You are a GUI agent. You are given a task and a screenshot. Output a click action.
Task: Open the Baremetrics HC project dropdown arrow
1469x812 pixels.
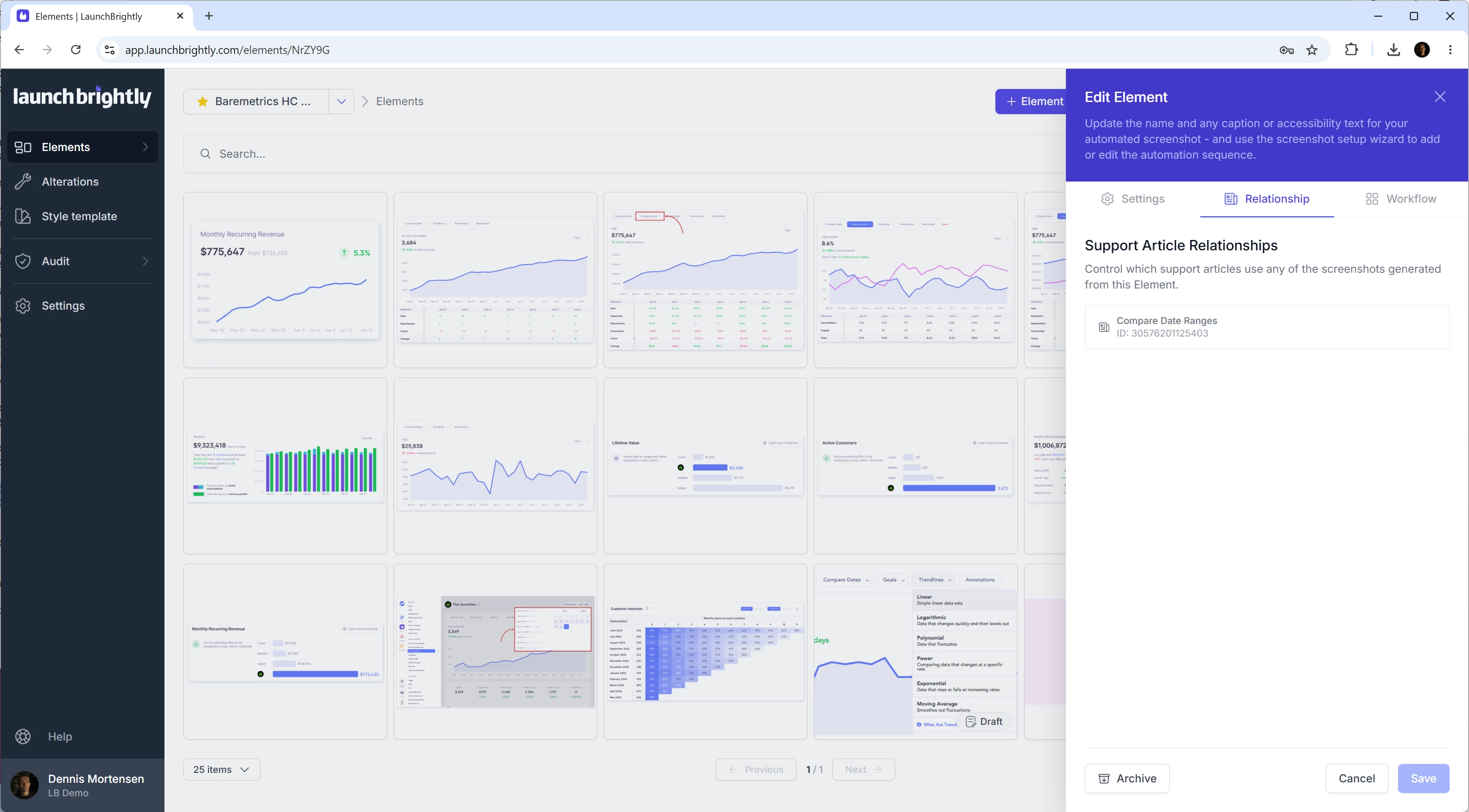coord(341,102)
